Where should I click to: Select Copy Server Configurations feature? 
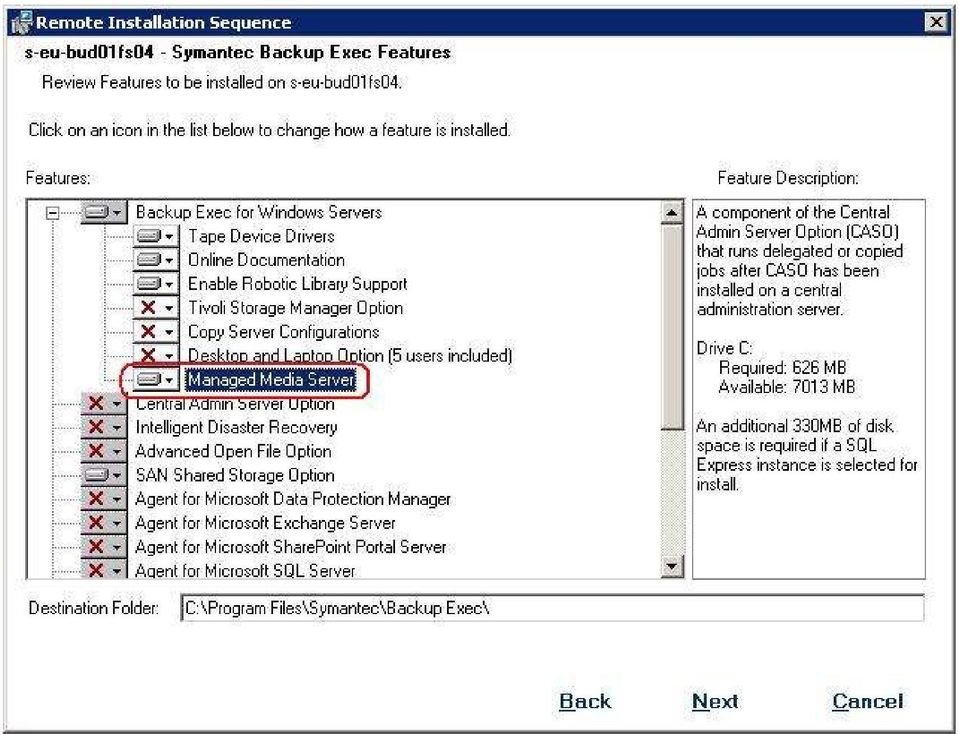[284, 332]
